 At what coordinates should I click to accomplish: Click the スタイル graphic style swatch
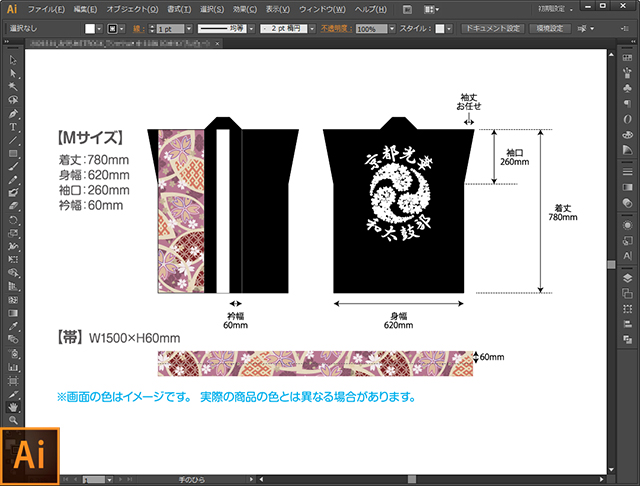click(x=440, y=29)
